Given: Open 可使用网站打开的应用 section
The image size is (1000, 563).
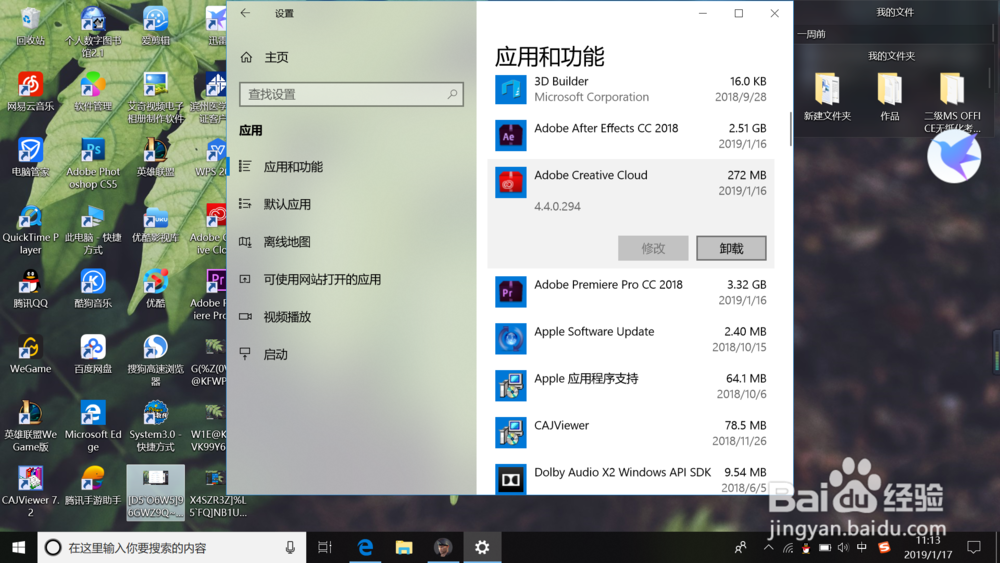Looking at the screenshot, I should pyautogui.click(x=351, y=279).
